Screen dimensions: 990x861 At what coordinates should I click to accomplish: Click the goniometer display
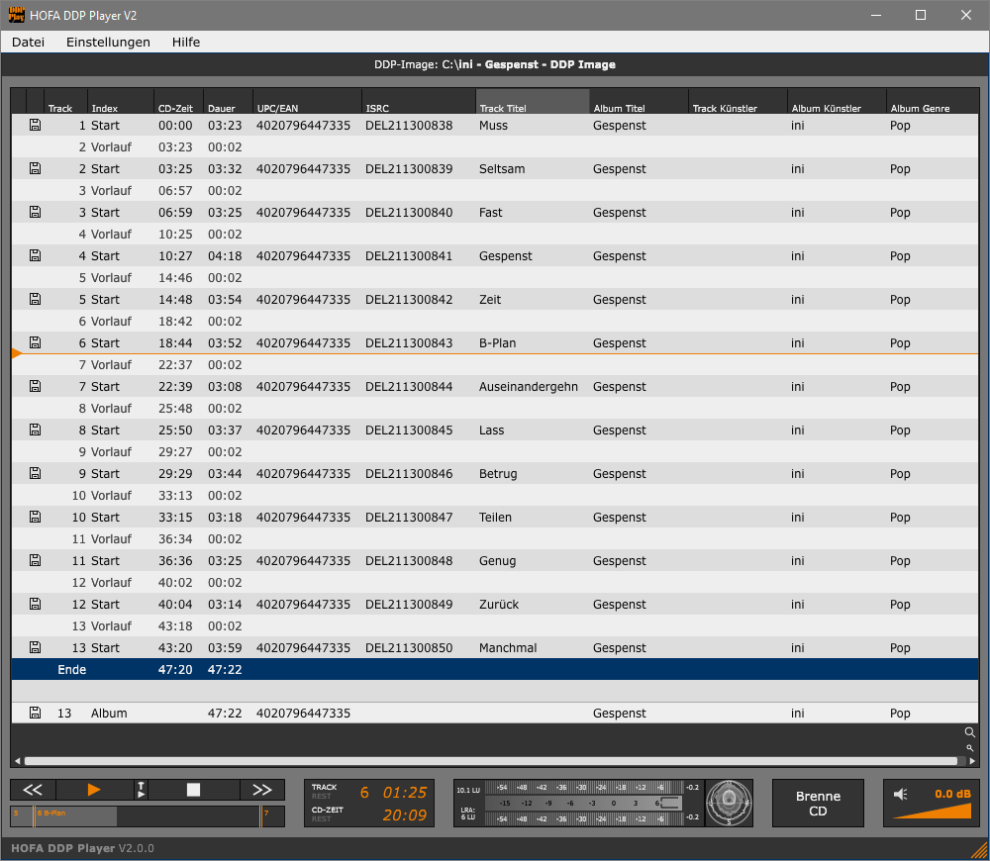(729, 803)
